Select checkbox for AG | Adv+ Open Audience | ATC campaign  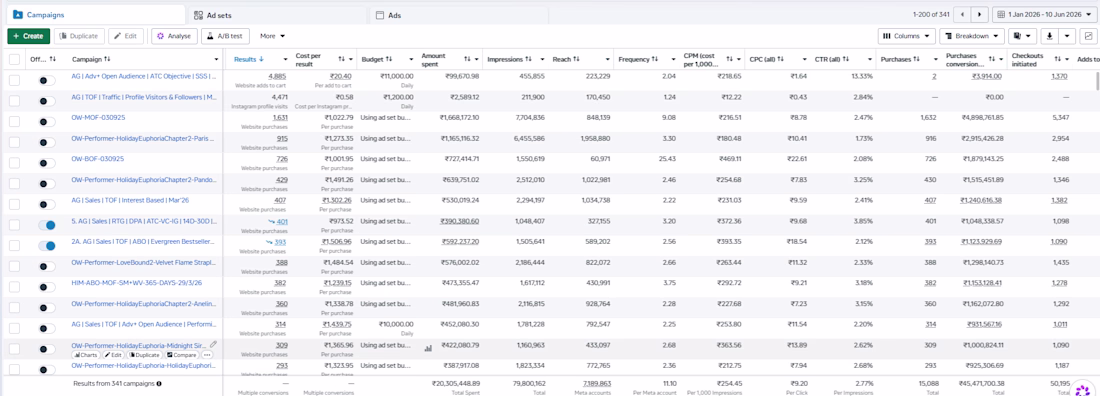14,81
